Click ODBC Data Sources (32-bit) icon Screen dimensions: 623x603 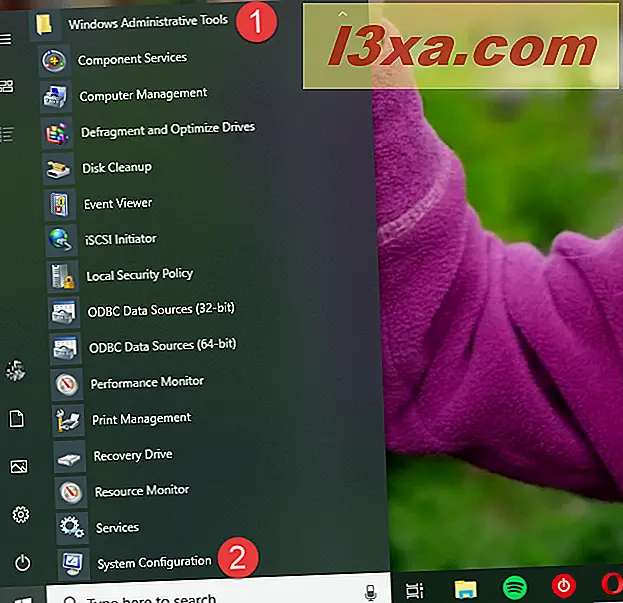click(64, 313)
